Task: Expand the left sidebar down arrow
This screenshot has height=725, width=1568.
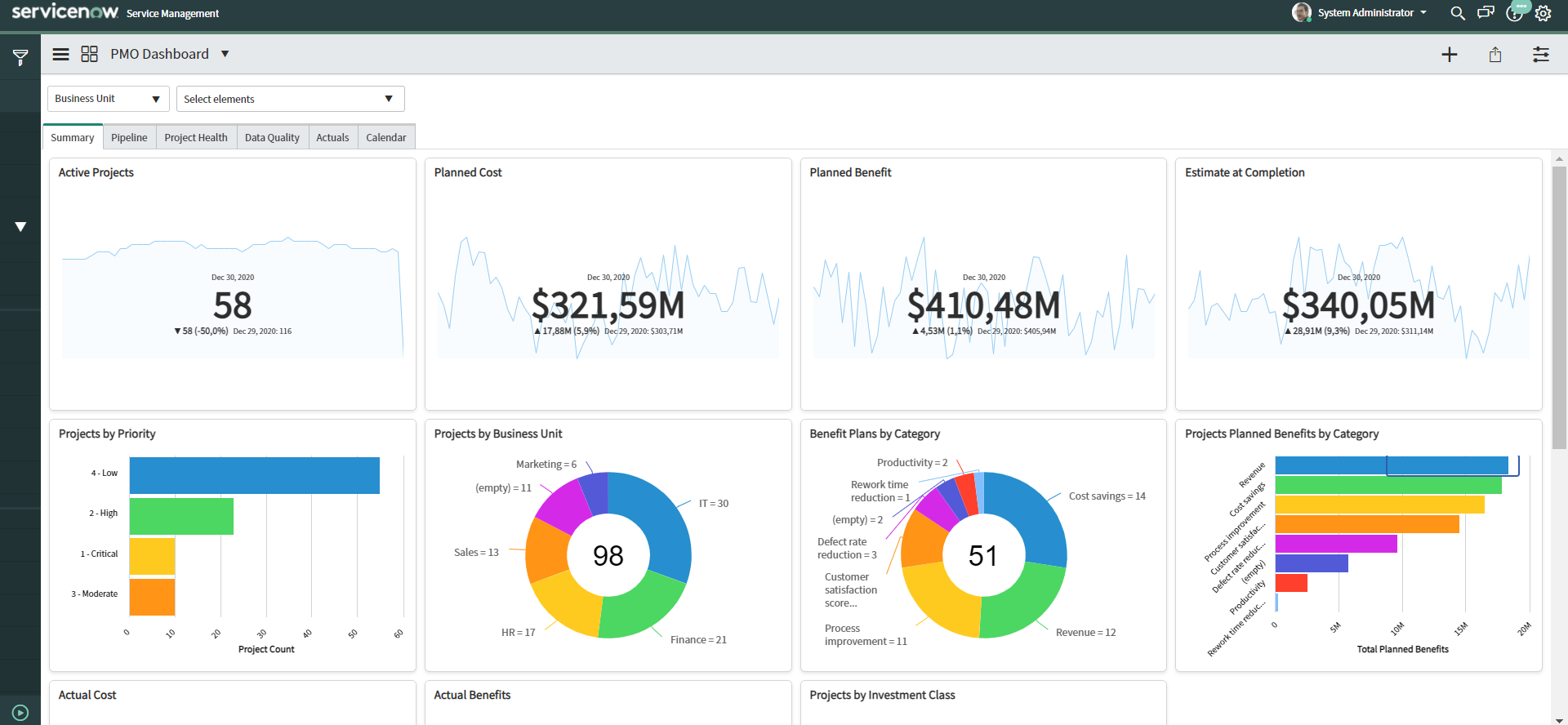Action: click(20, 226)
